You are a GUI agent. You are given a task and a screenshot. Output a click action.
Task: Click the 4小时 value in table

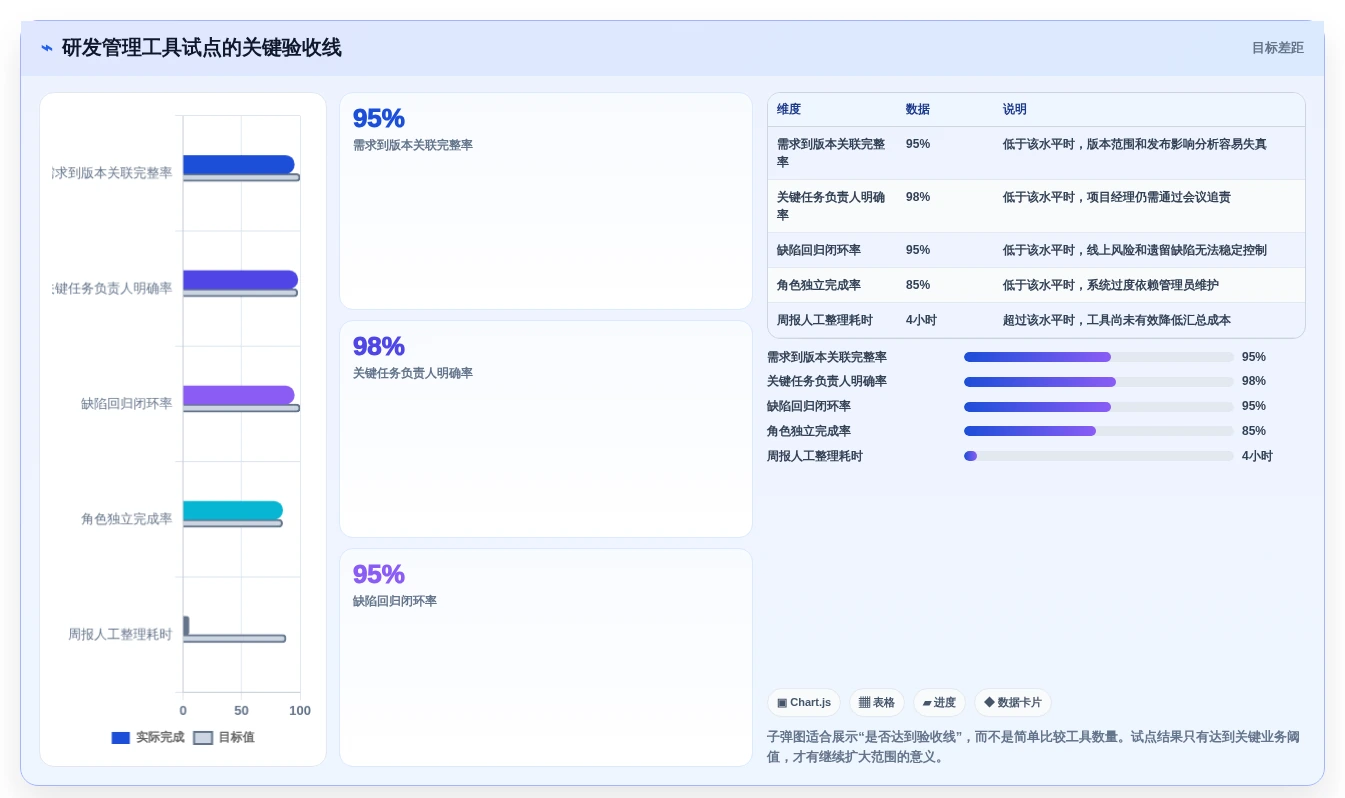pos(921,321)
